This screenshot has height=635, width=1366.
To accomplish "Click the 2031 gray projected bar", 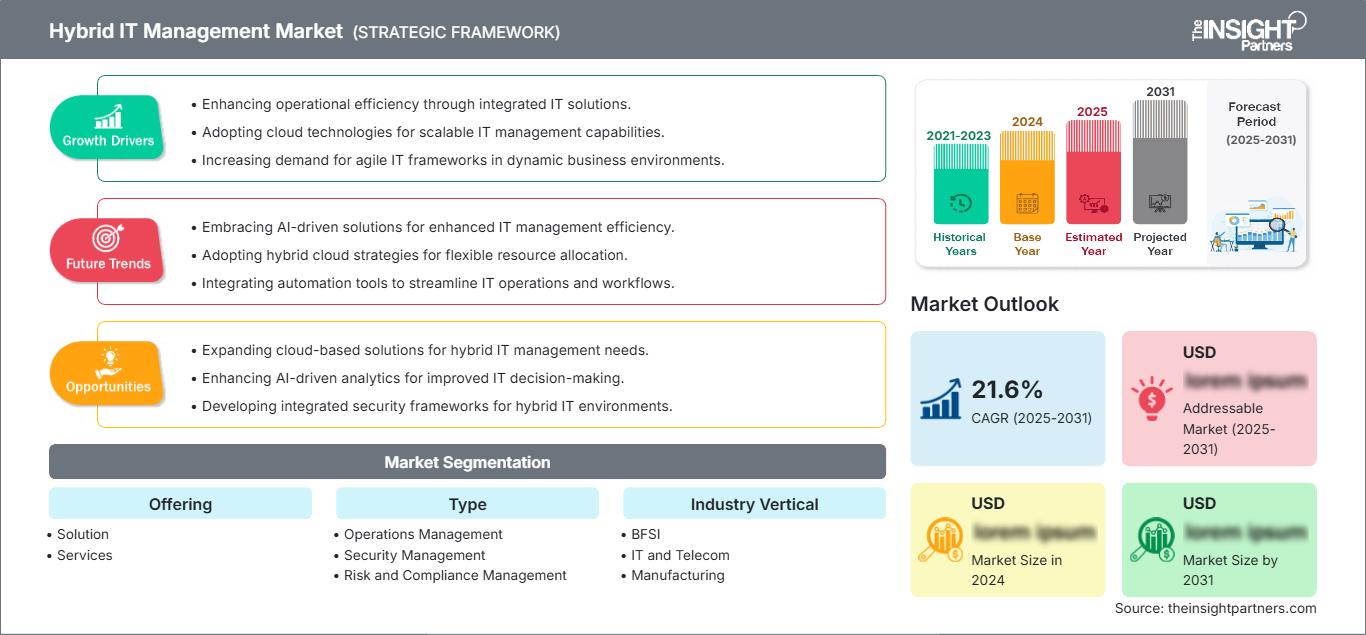I will 1160,160.
